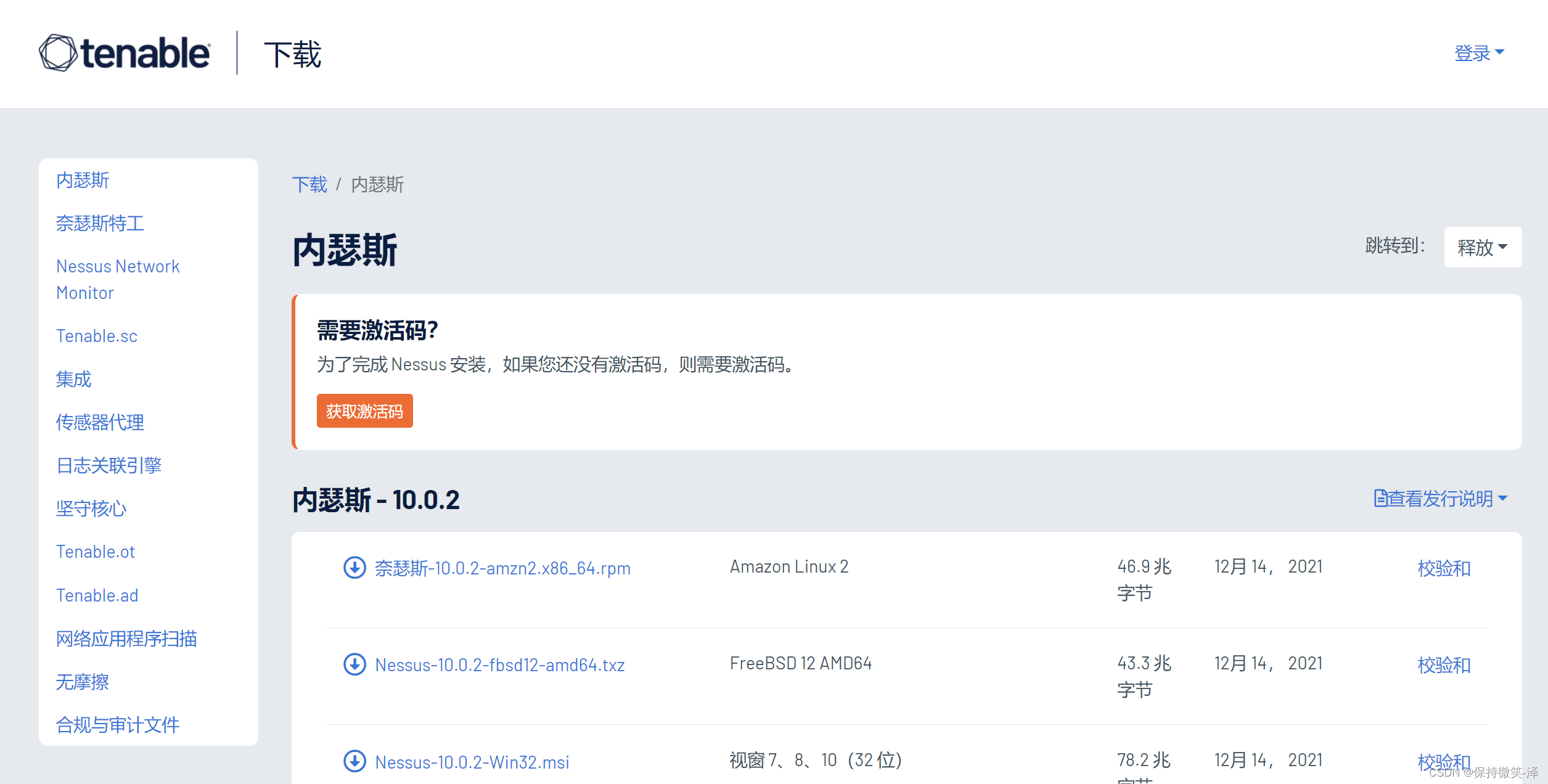The height and width of the screenshot is (784, 1548).
Task: Select Tenable.sc in the sidebar
Action: coord(97,336)
